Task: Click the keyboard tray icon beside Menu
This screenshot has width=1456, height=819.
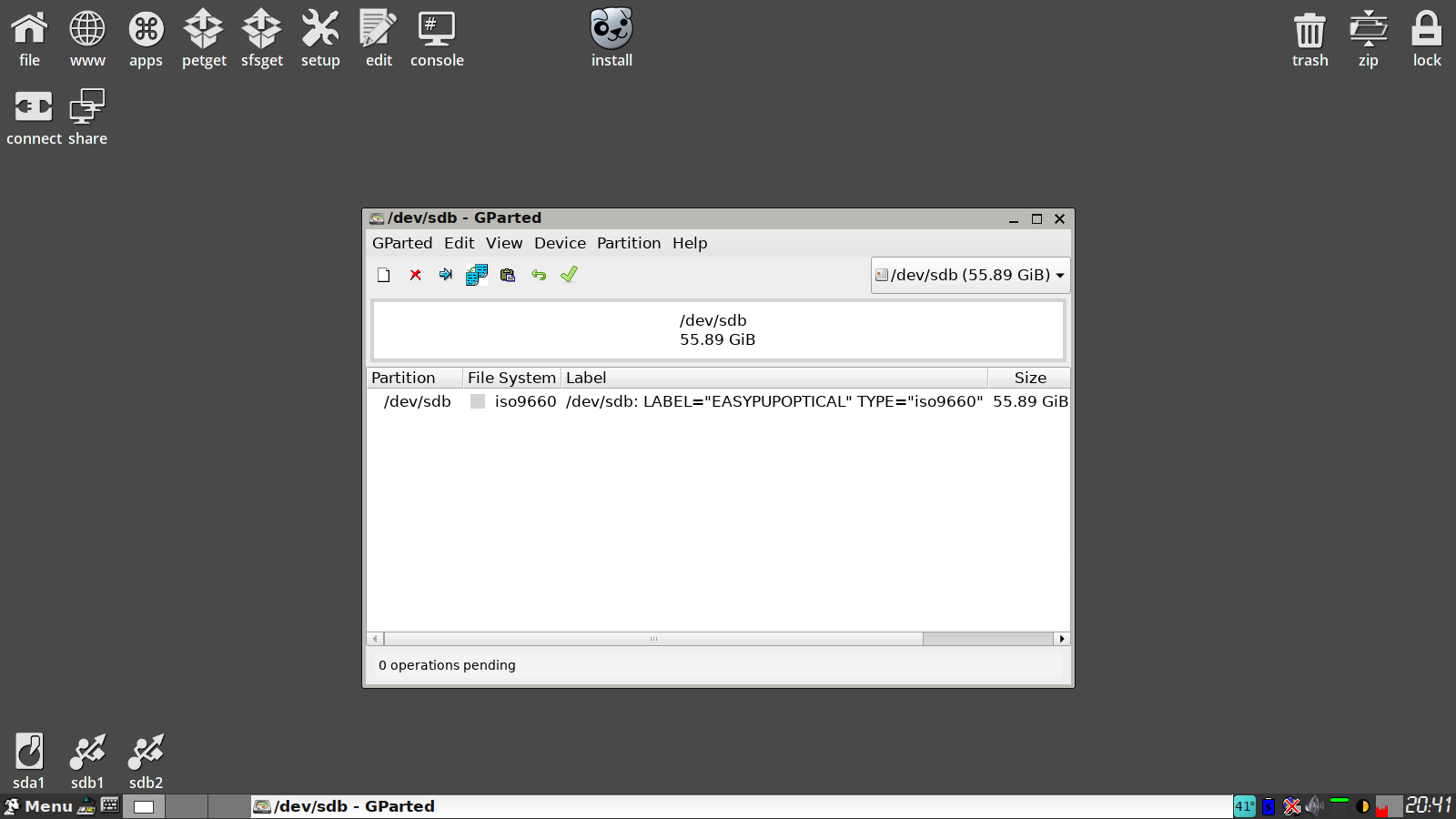Action: point(110,805)
